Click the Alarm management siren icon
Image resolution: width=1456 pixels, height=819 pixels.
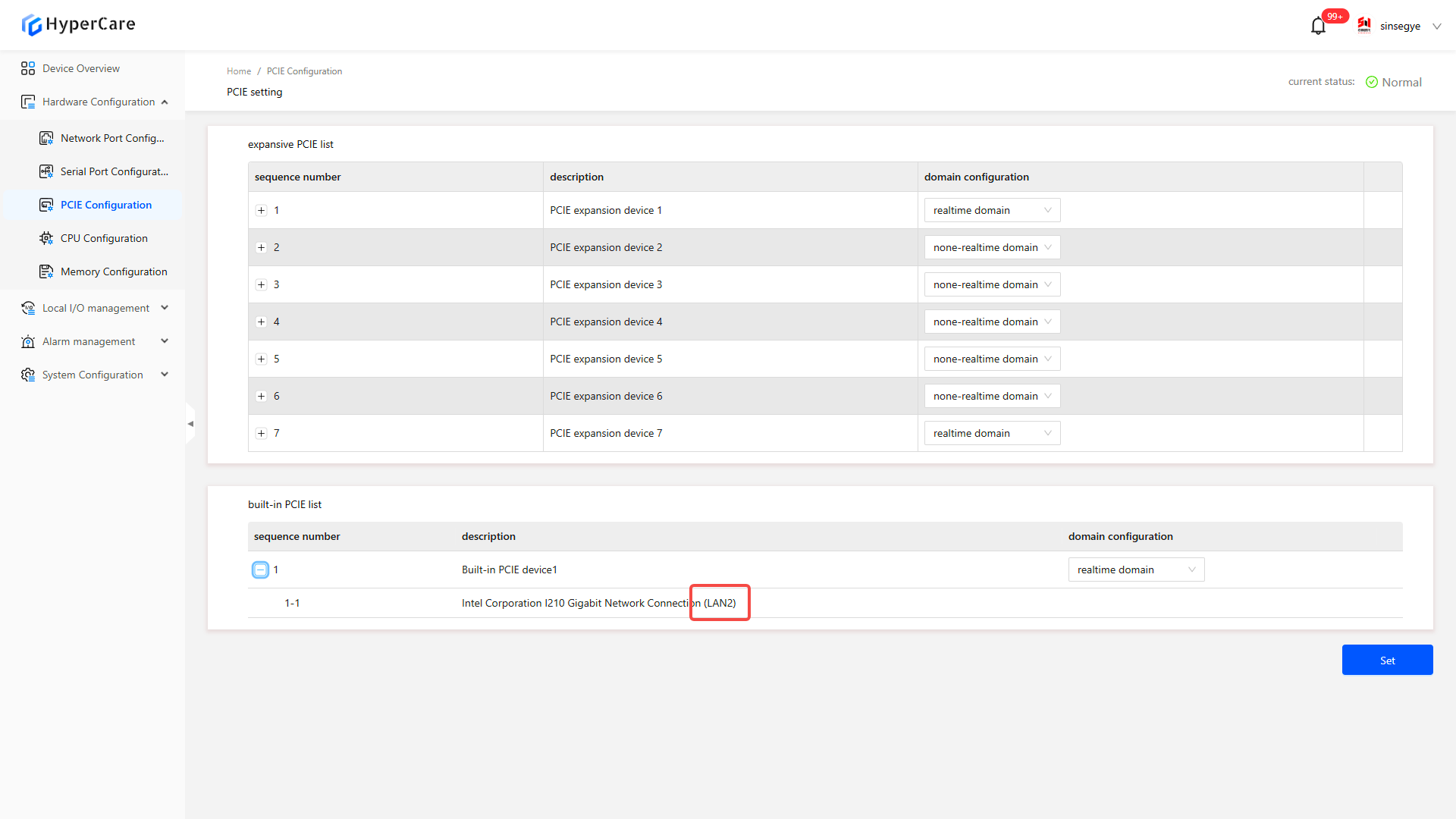pyautogui.click(x=28, y=341)
